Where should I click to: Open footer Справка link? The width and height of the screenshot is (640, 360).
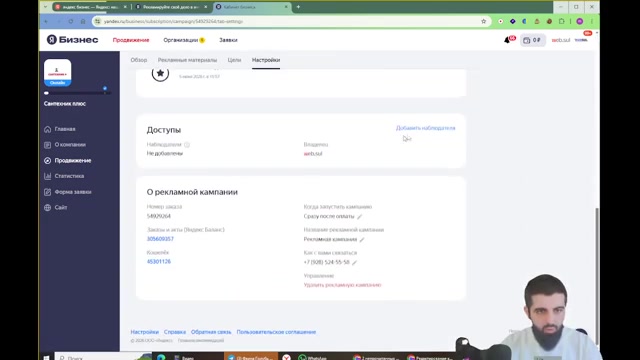[x=175, y=332]
